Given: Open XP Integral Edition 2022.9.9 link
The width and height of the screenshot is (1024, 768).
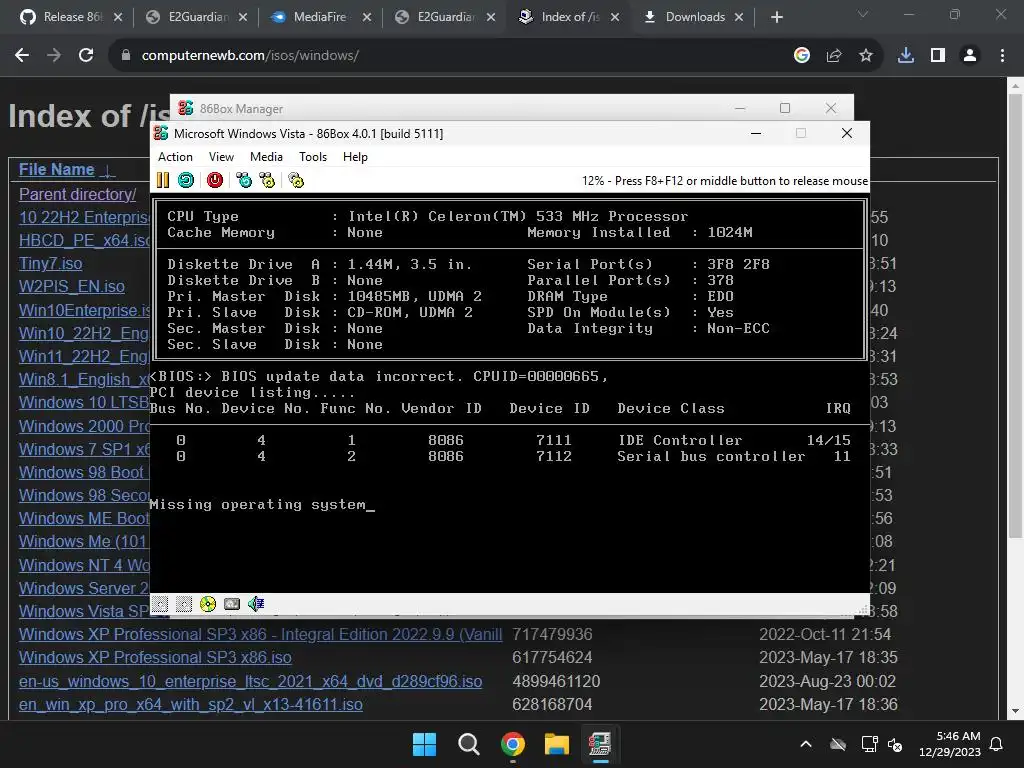Looking at the screenshot, I should coord(261,634).
